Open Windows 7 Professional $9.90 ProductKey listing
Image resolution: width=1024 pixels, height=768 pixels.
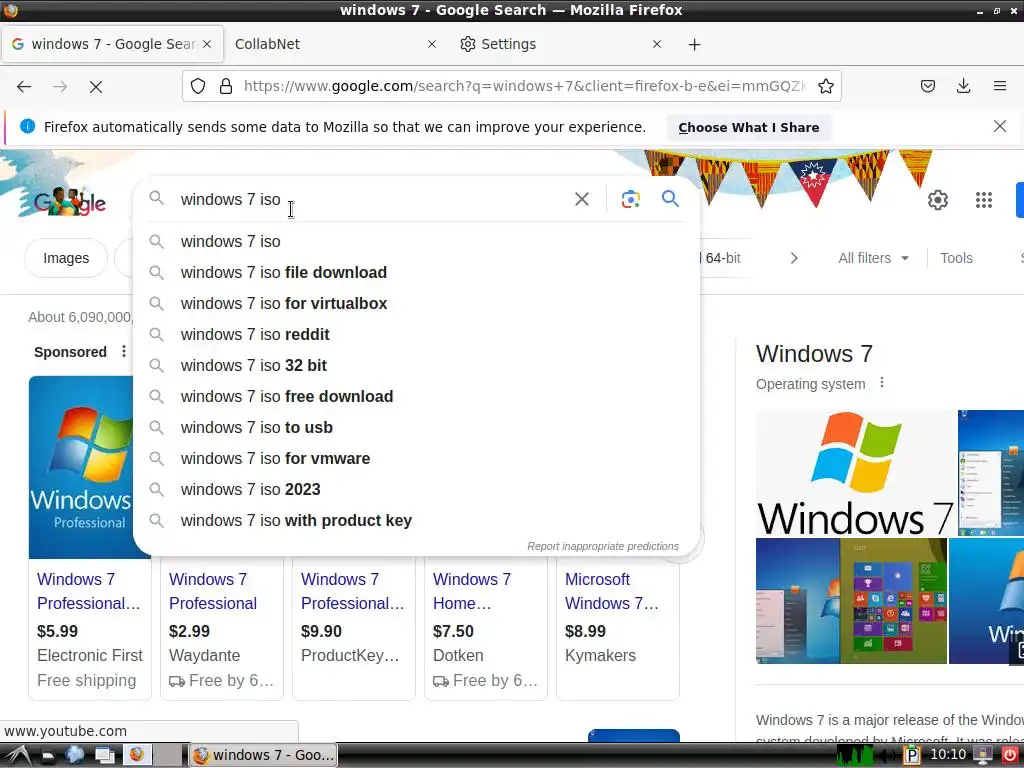click(353, 591)
